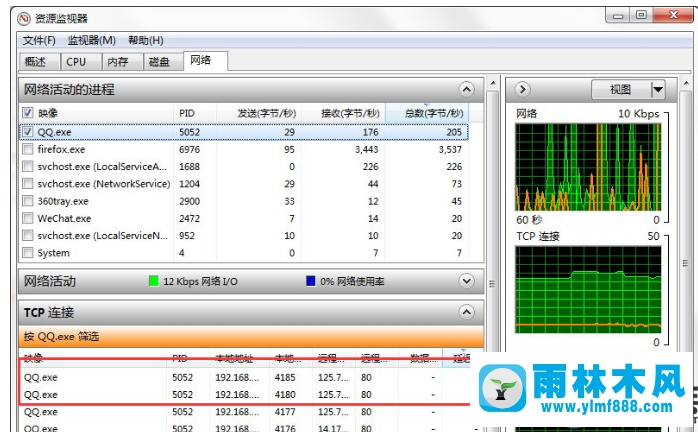Sort by the PID column header
The image size is (698, 432).
tap(195, 113)
